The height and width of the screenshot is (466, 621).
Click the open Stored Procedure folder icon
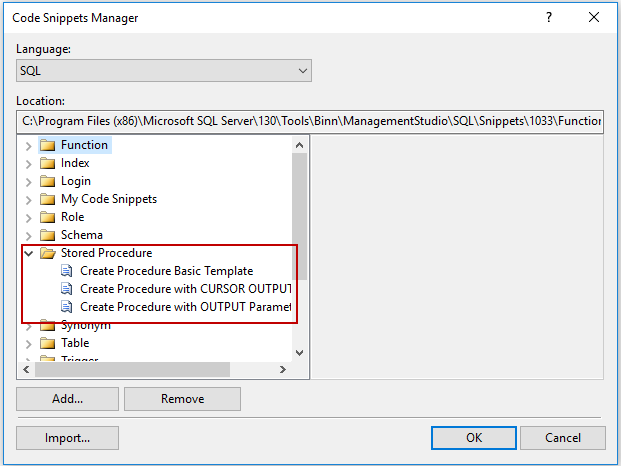pos(47,253)
